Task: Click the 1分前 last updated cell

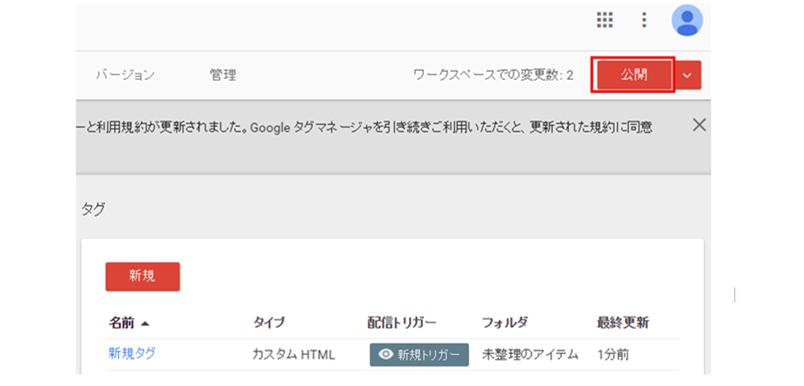Action: pos(613,355)
